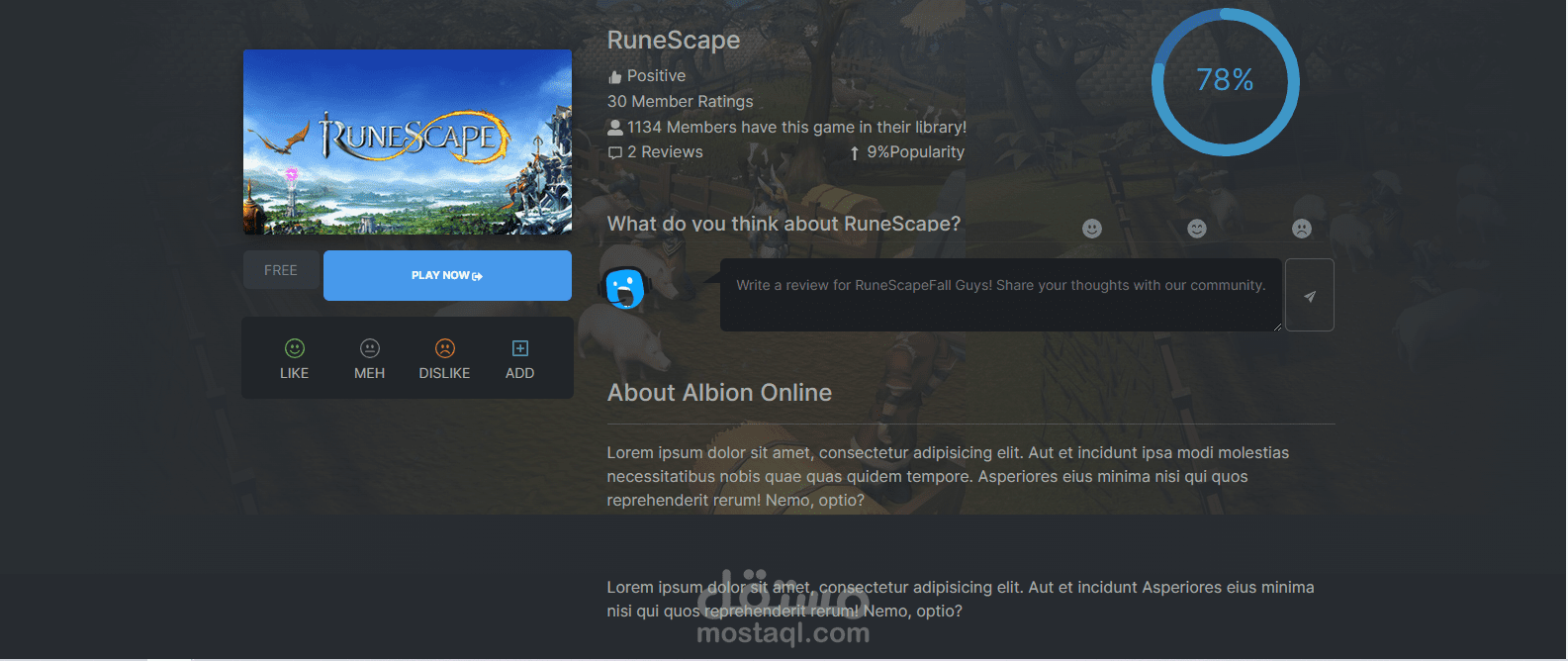1568x661 pixels.
Task: Click inside the write a review text field
Action: point(1001,295)
